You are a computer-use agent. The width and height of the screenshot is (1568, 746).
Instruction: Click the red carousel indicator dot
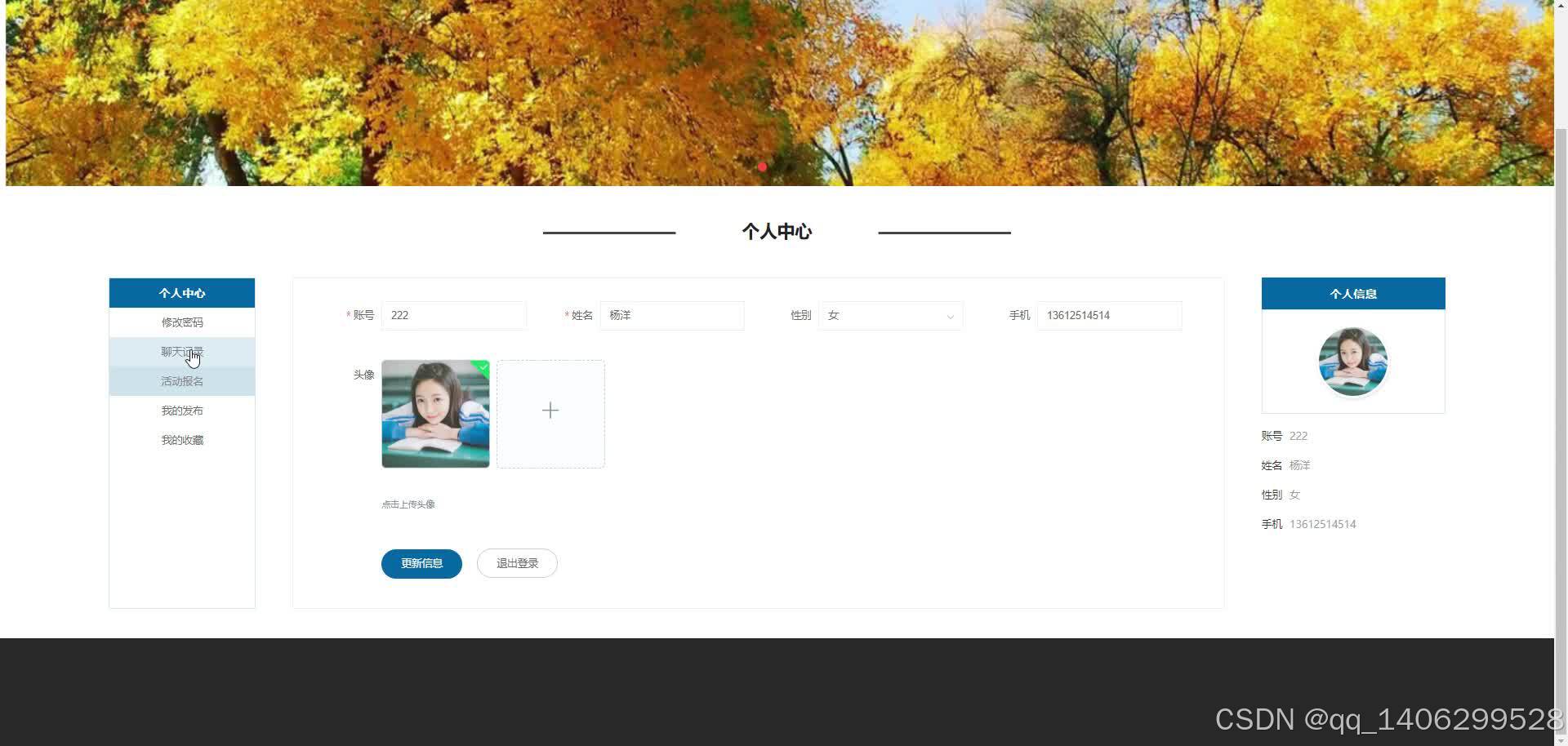[x=762, y=167]
